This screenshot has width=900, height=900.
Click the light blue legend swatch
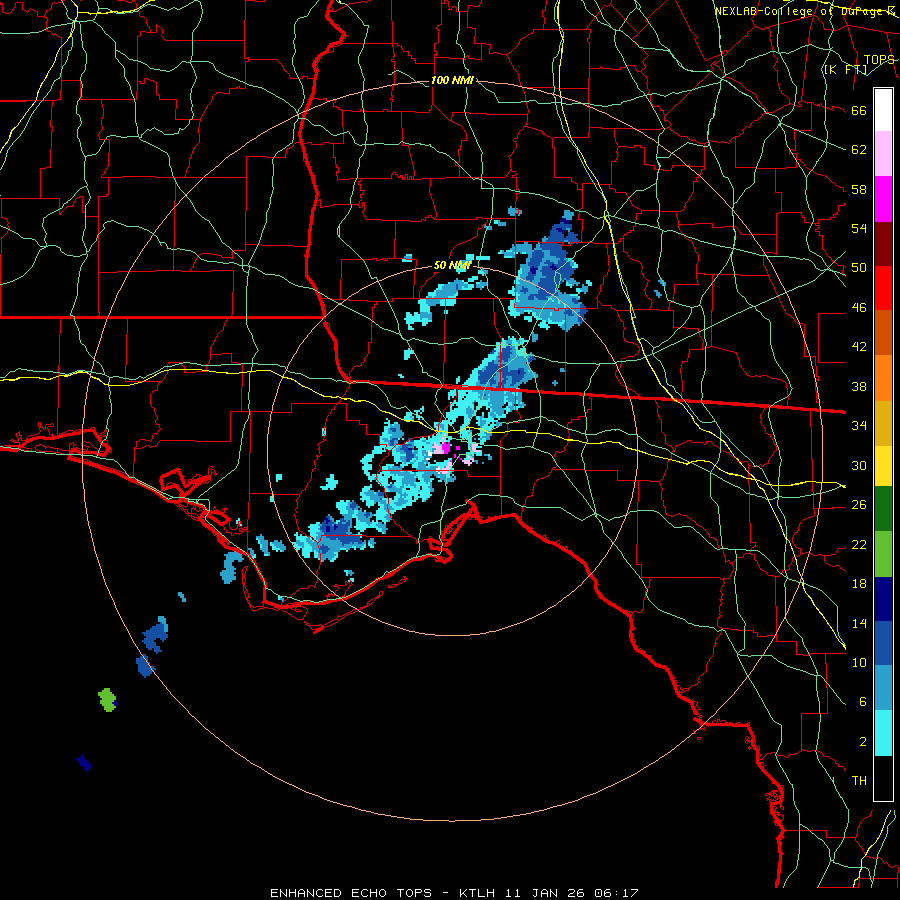coord(883,688)
